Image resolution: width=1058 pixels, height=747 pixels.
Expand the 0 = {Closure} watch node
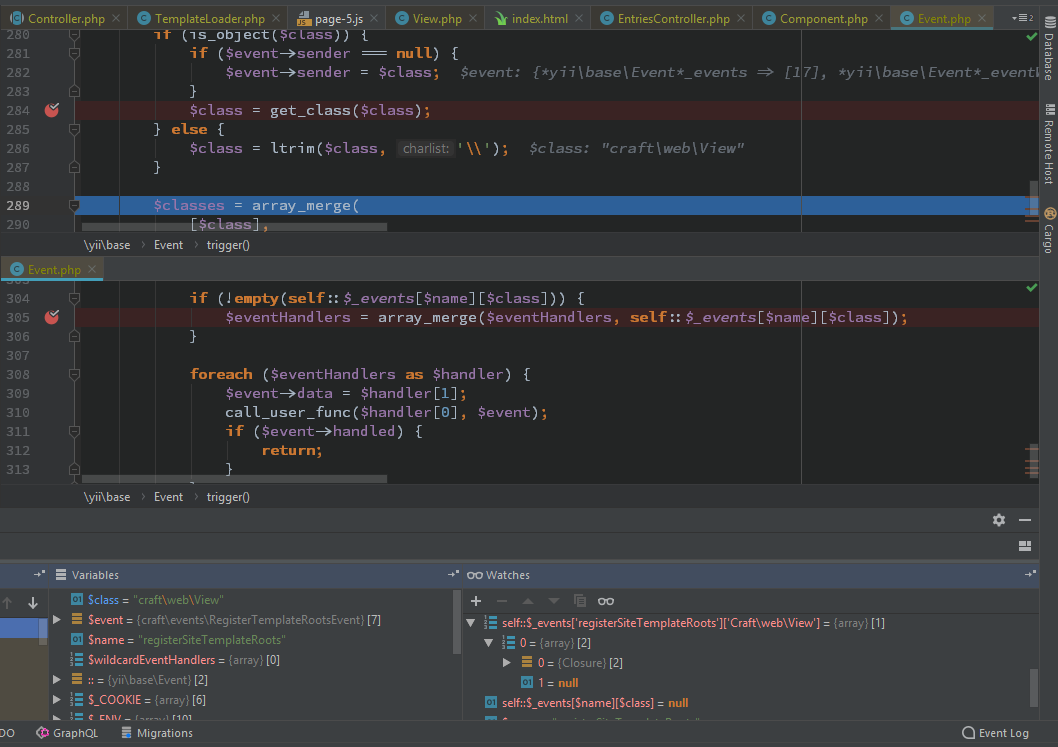pyautogui.click(x=507, y=663)
